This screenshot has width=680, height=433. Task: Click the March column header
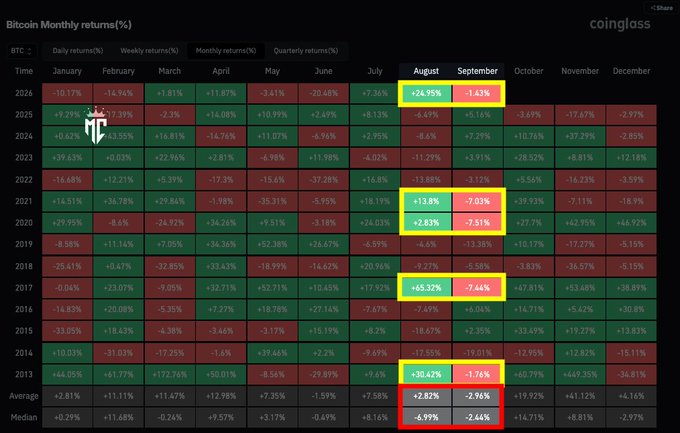(170, 71)
